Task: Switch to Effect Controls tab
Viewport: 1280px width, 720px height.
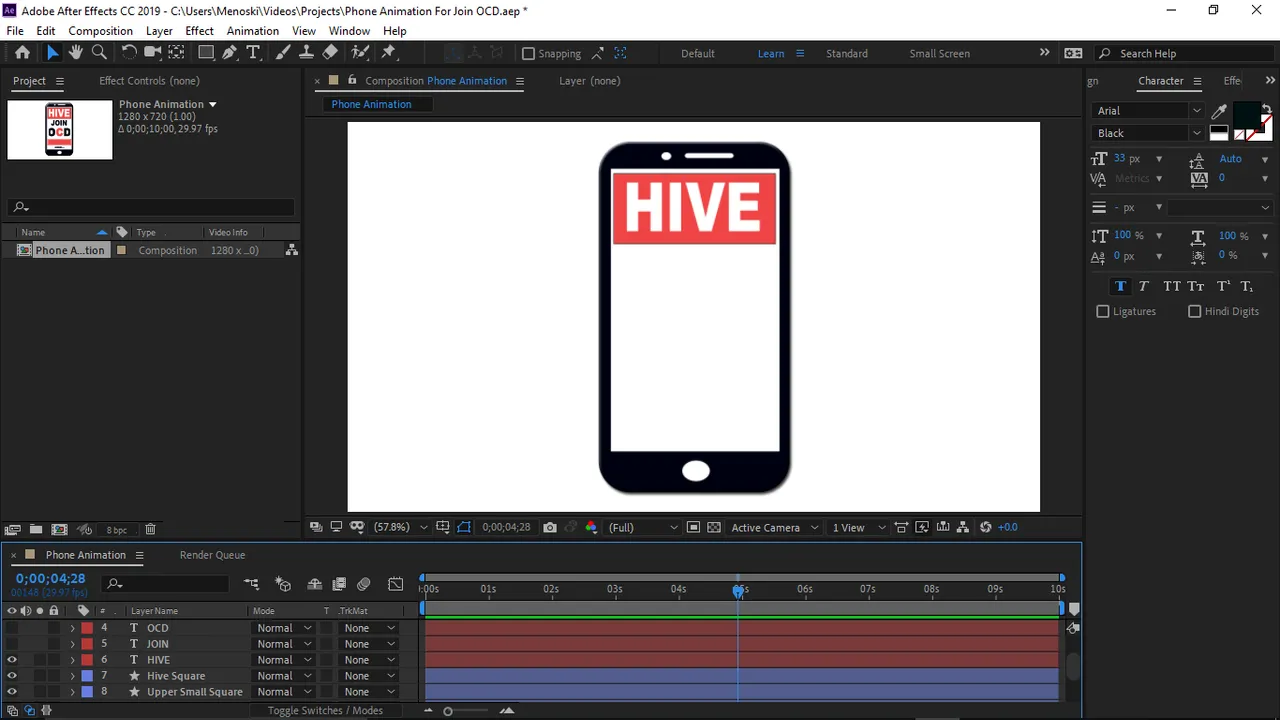Action: tap(149, 81)
